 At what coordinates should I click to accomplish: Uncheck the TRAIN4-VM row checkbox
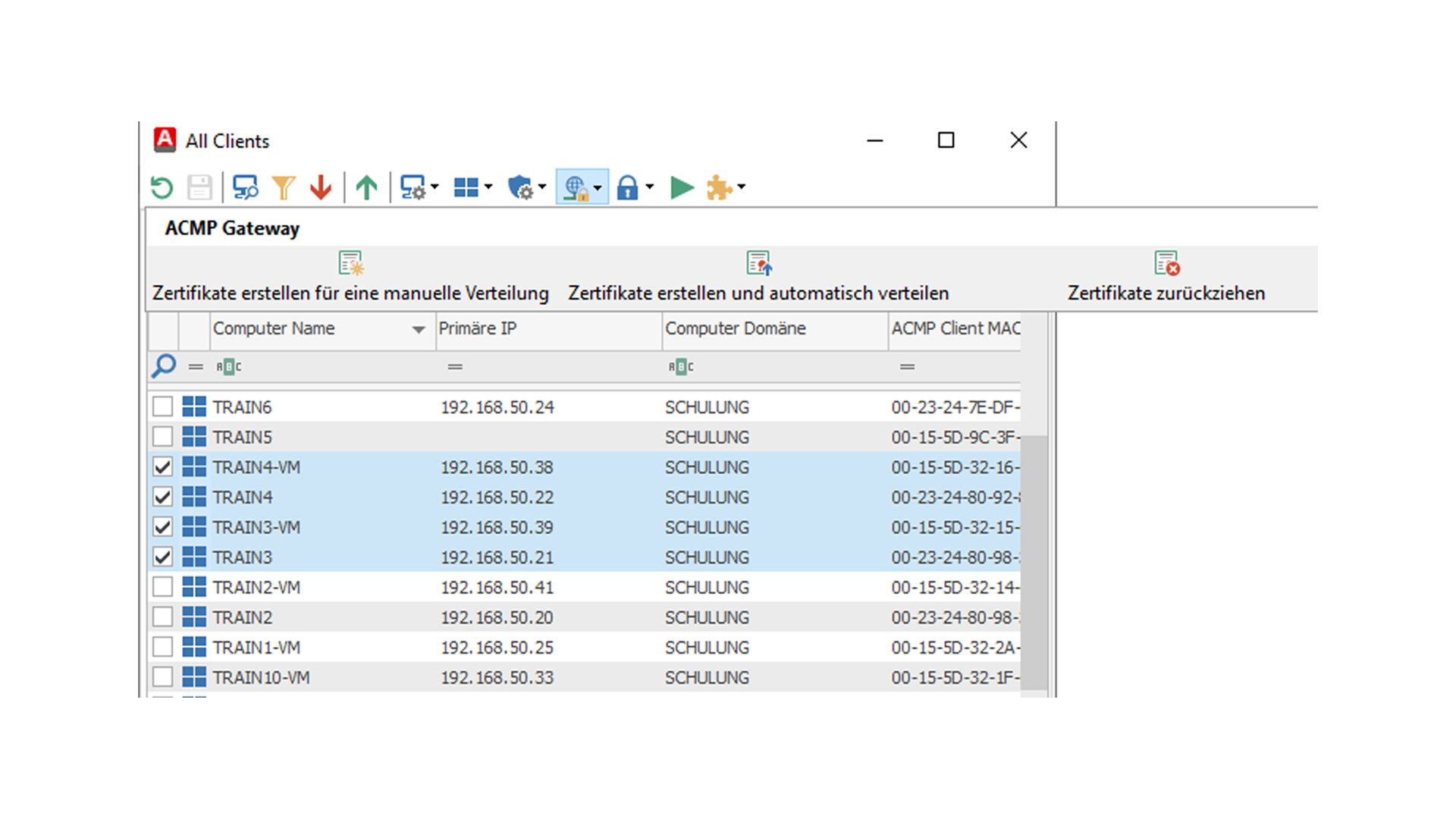(x=162, y=466)
